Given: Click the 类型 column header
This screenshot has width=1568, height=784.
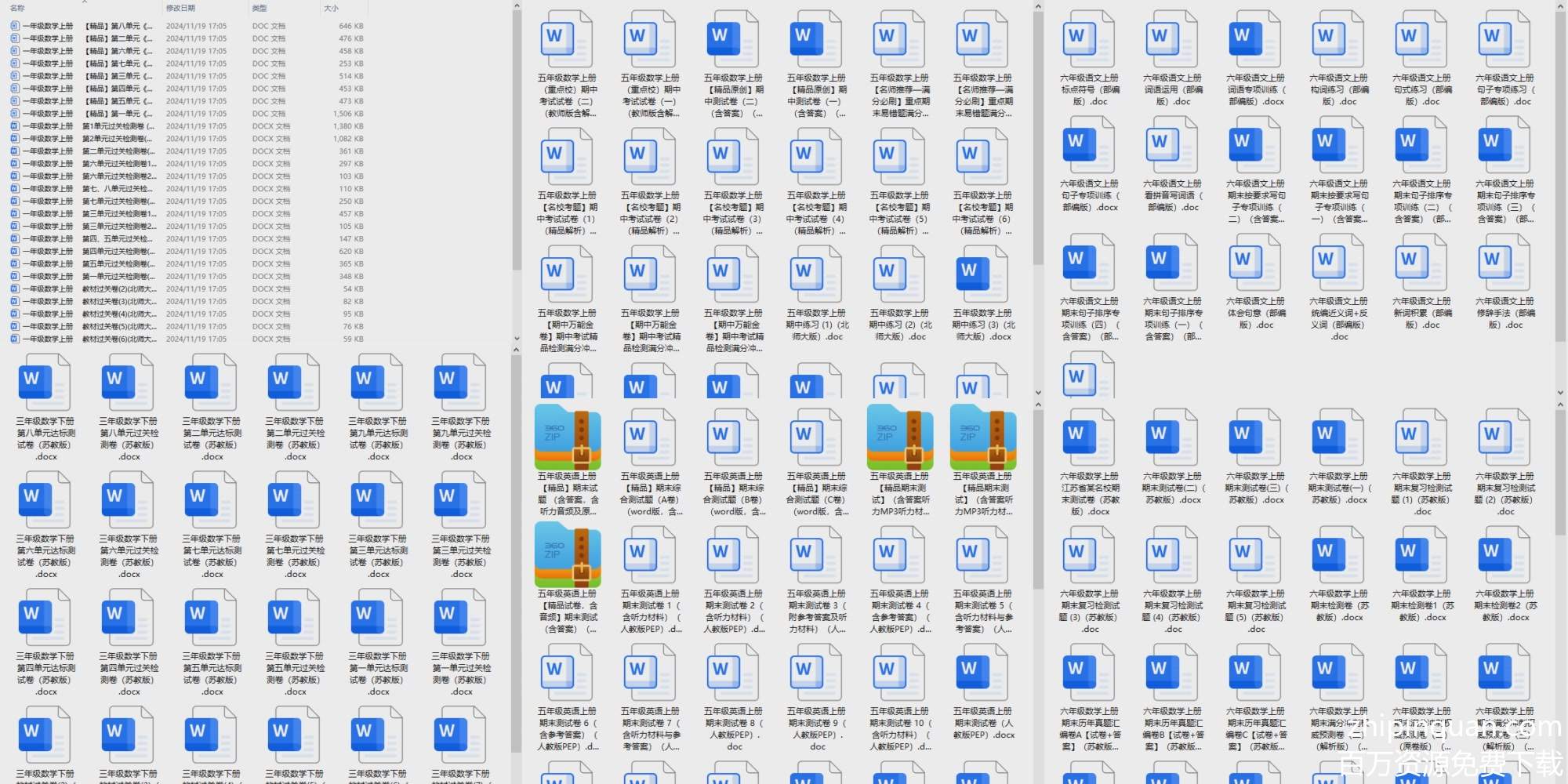Looking at the screenshot, I should coord(260,8).
